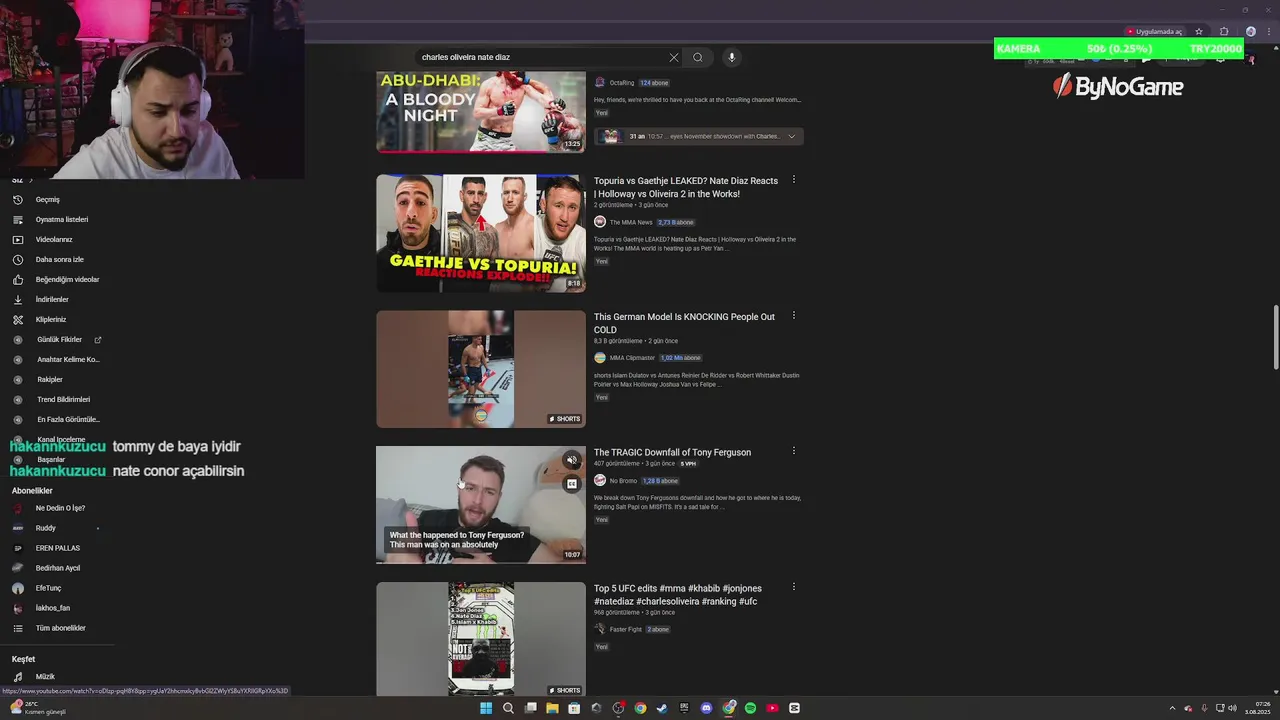Open Top 5 UFC edits video title
This screenshot has height=720, width=1280.
pyautogui.click(x=678, y=594)
